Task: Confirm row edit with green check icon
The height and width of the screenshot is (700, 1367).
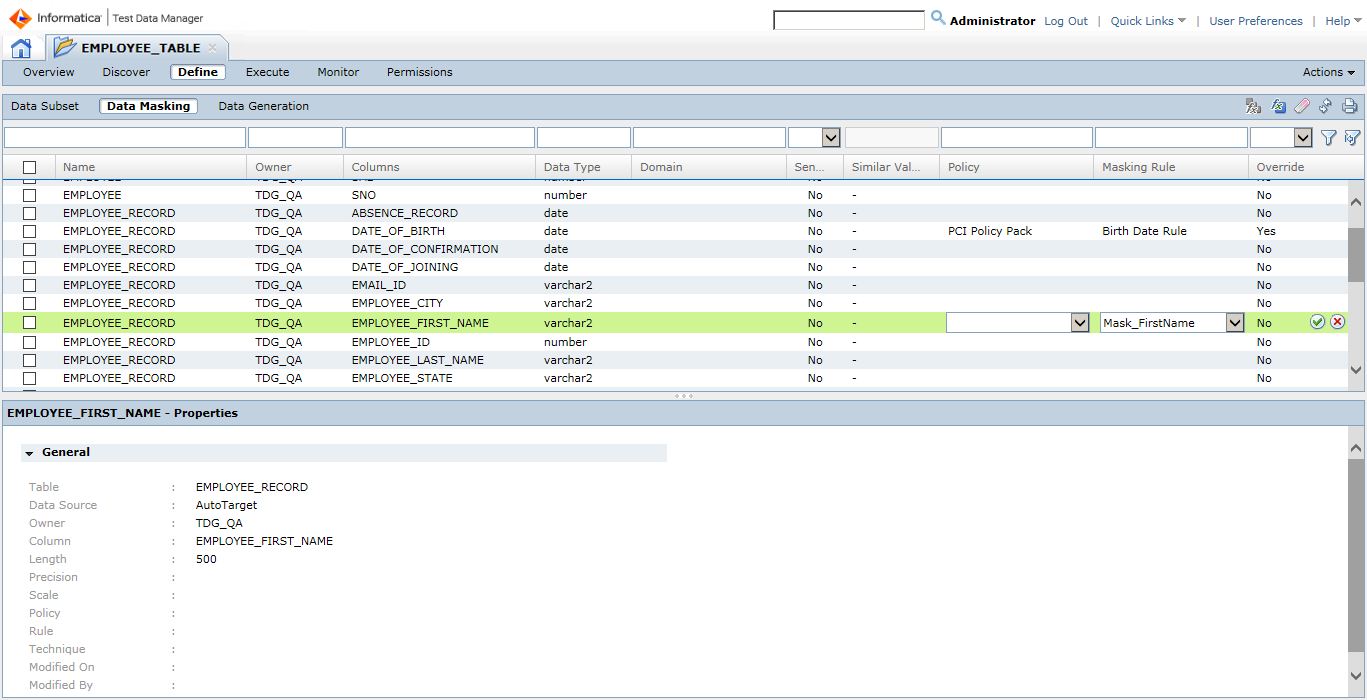Action: 1318,322
